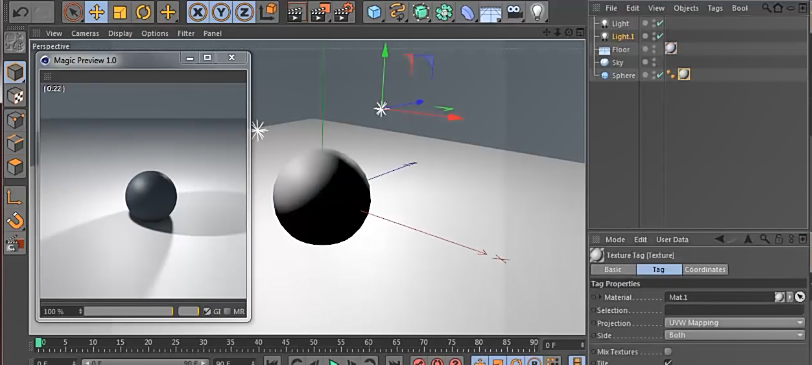Image resolution: width=812 pixels, height=365 pixels.
Task: Open the viewport Display menu
Action: pyautogui.click(x=120, y=33)
